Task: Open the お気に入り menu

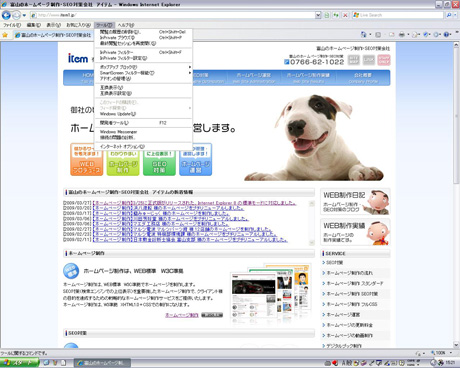Action: (x=79, y=25)
